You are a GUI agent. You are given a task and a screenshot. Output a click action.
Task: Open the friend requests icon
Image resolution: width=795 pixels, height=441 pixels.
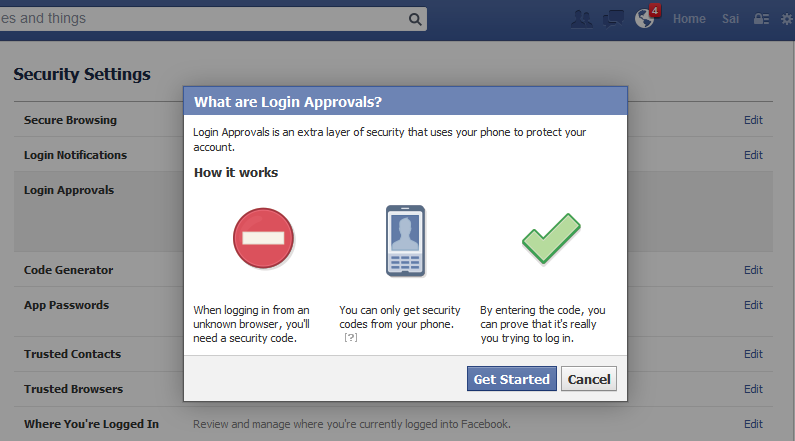(582, 19)
